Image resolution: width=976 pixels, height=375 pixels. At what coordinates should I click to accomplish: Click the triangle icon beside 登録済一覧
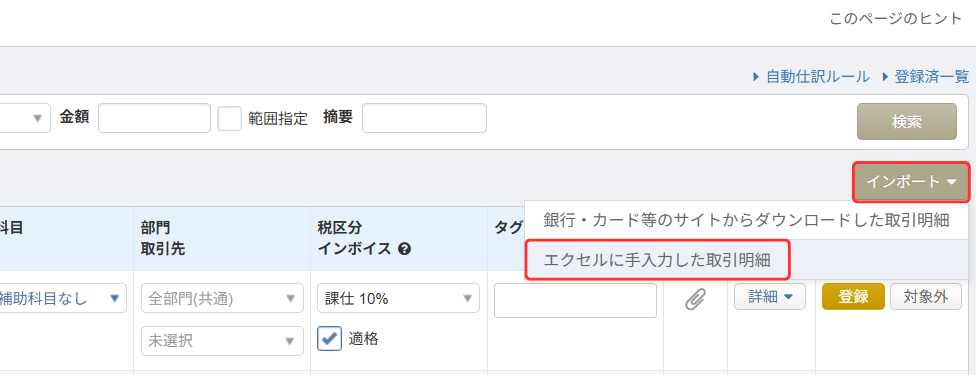(x=884, y=77)
